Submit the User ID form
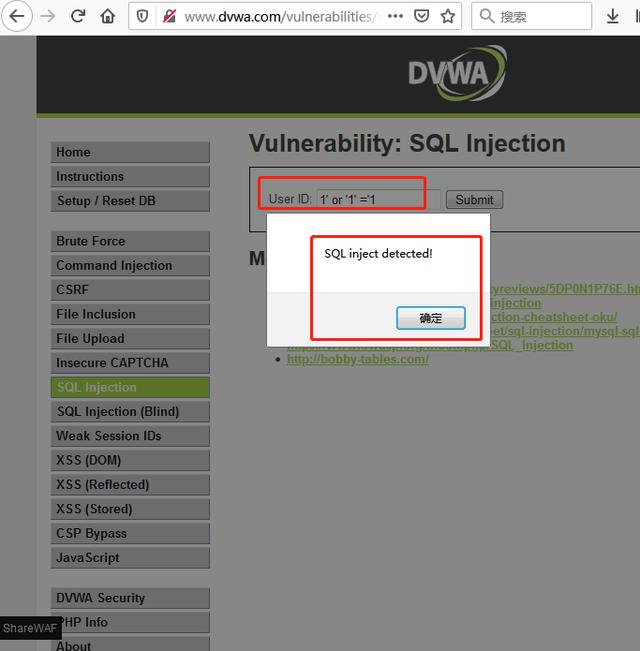The width and height of the screenshot is (640, 651). pos(474,199)
